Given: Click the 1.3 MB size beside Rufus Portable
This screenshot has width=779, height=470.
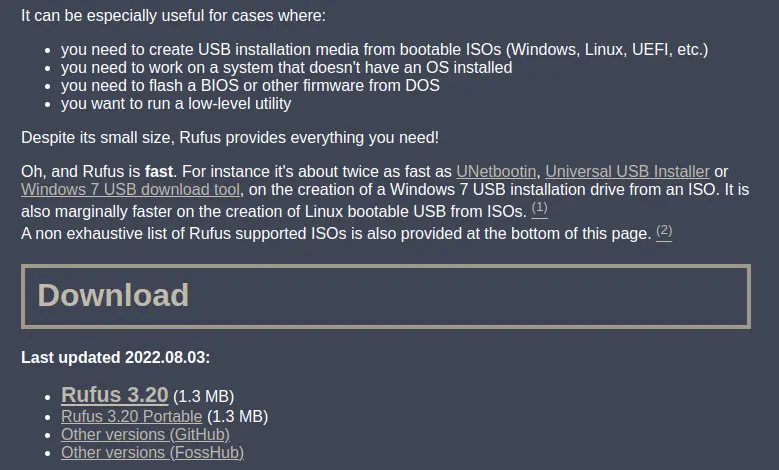Looking at the screenshot, I should coord(237,416).
